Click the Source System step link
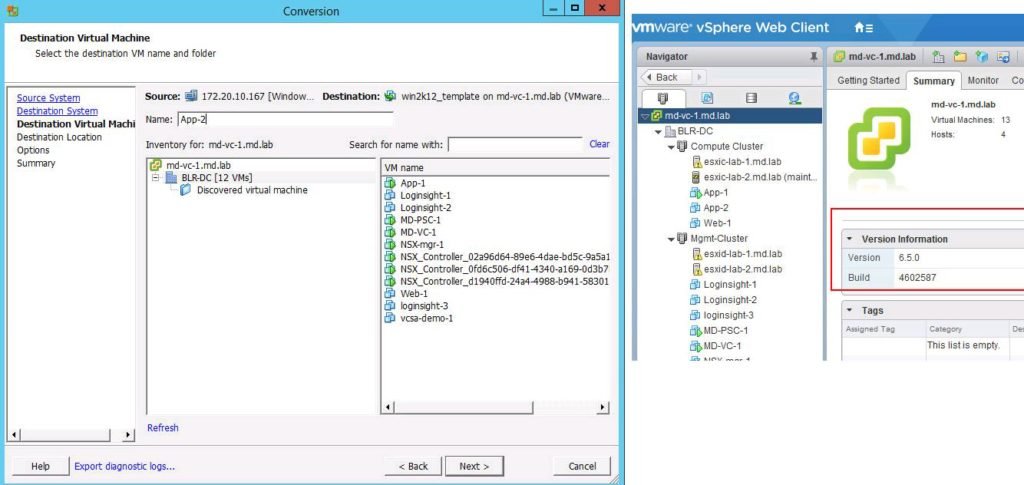Image resolution: width=1024 pixels, height=485 pixels. tap(48, 98)
